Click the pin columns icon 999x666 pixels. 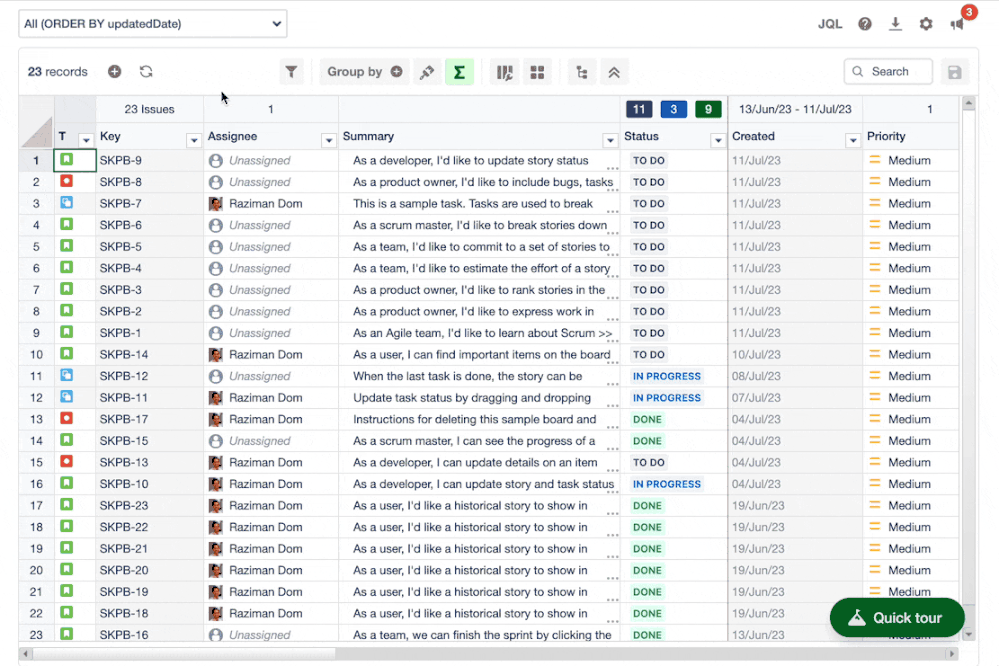427,72
